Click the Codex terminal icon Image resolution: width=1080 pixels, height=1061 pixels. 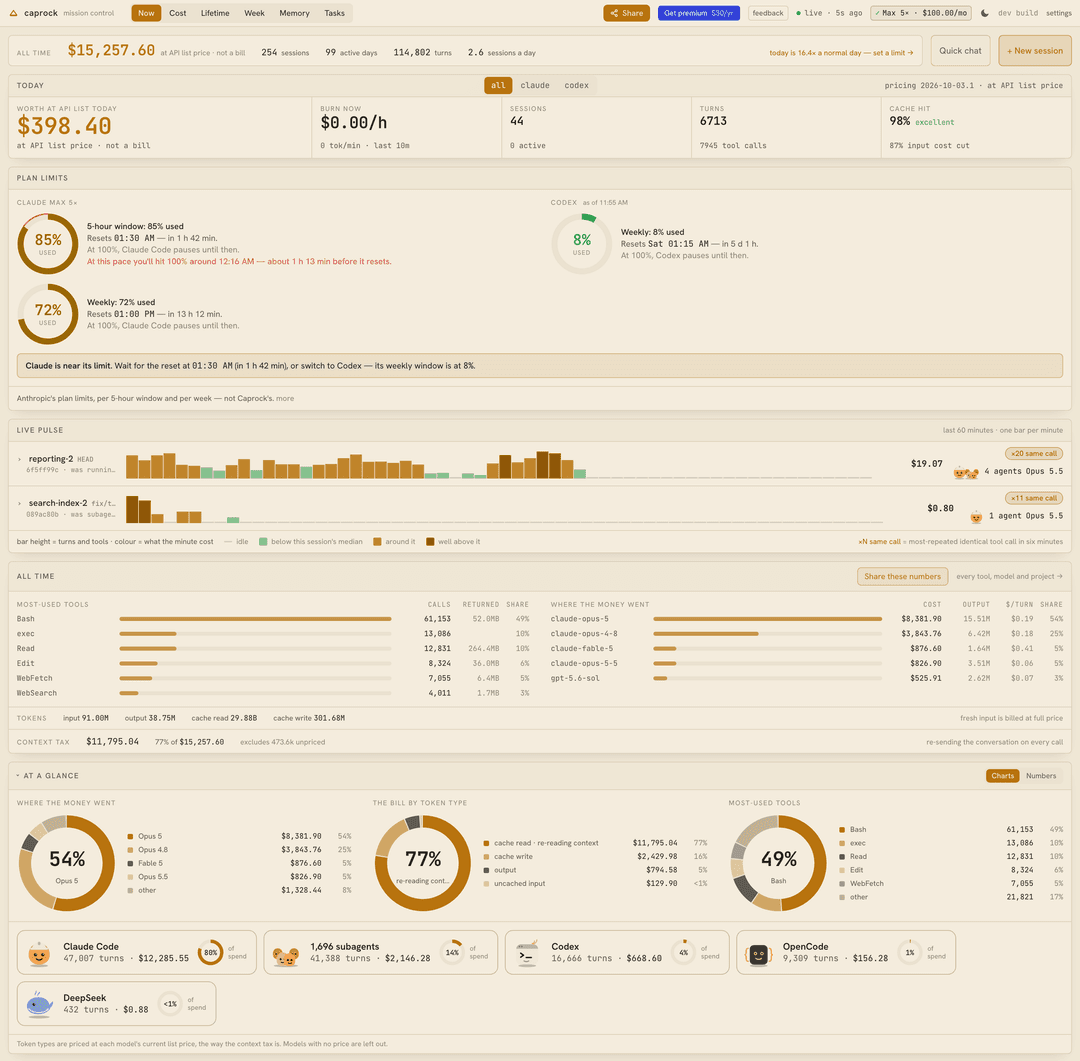point(527,954)
